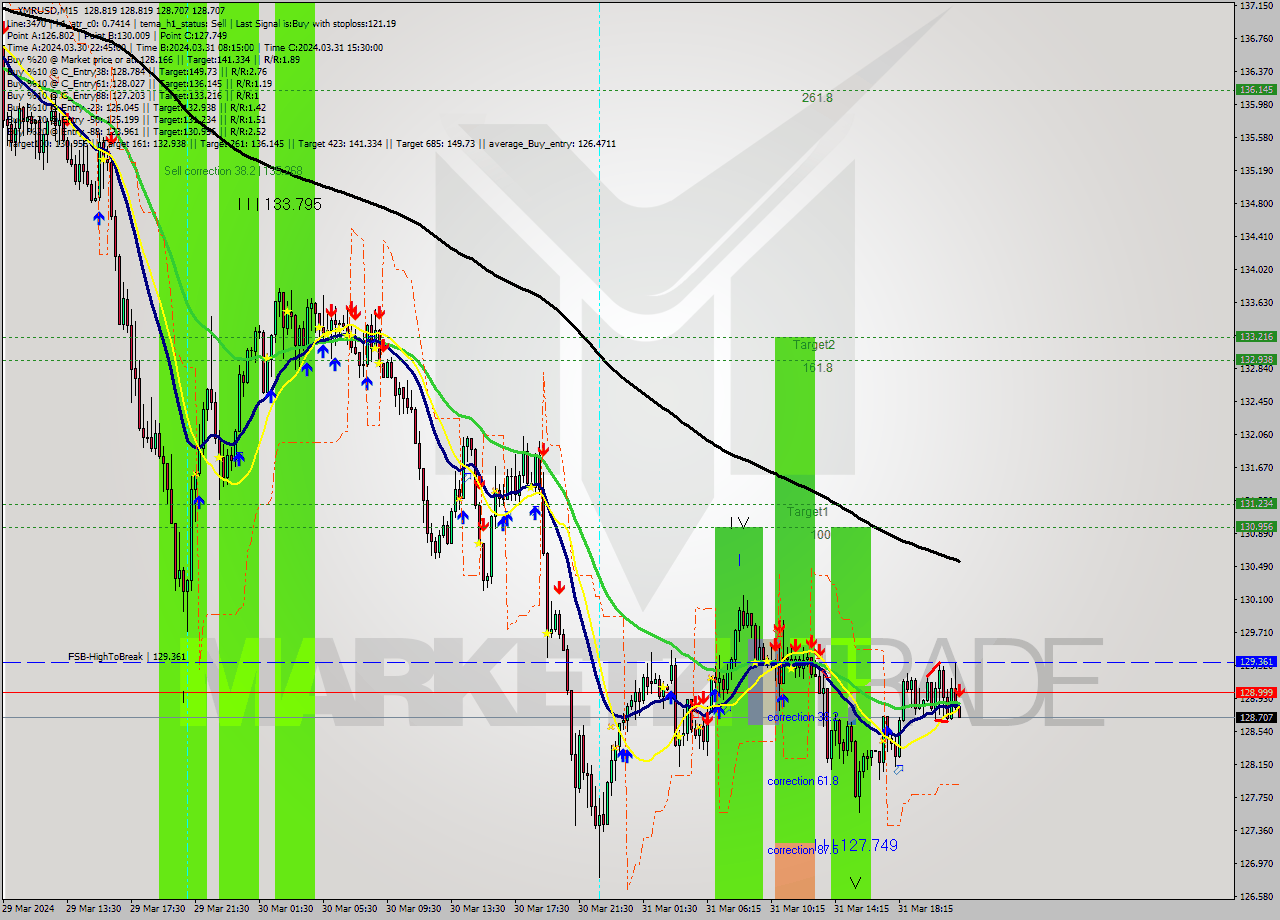The width and height of the screenshot is (1280, 920).
Task: Click the 132.060 price axis label
Action: (1256, 435)
